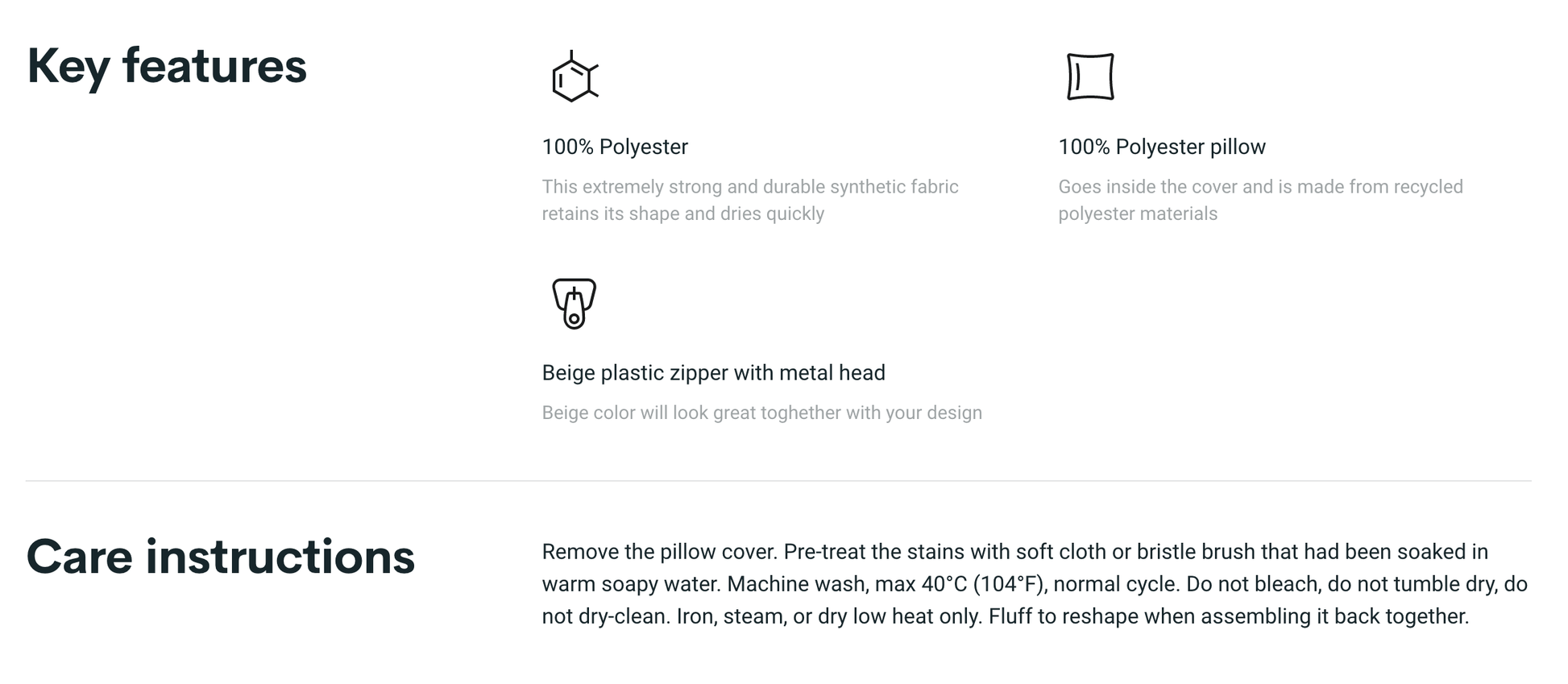Click the Key features heading

point(167,66)
